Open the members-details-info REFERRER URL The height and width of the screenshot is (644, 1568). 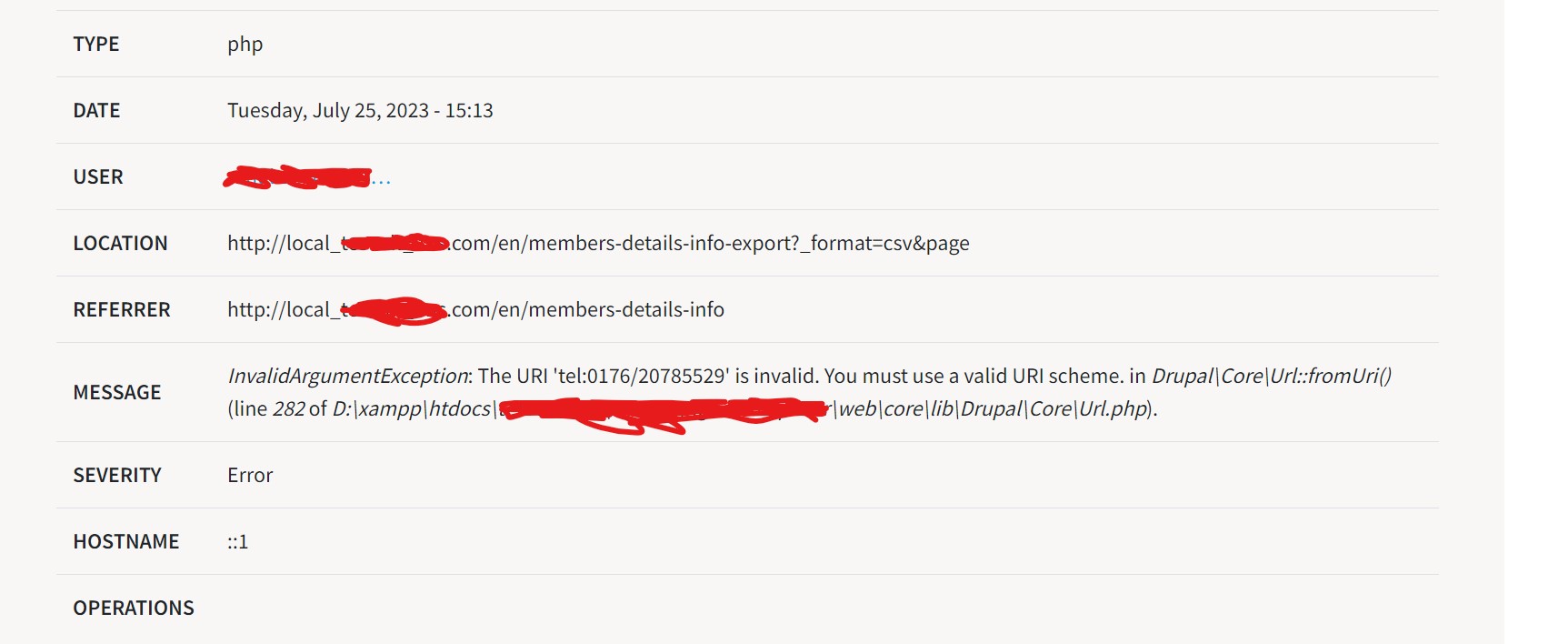(x=475, y=309)
